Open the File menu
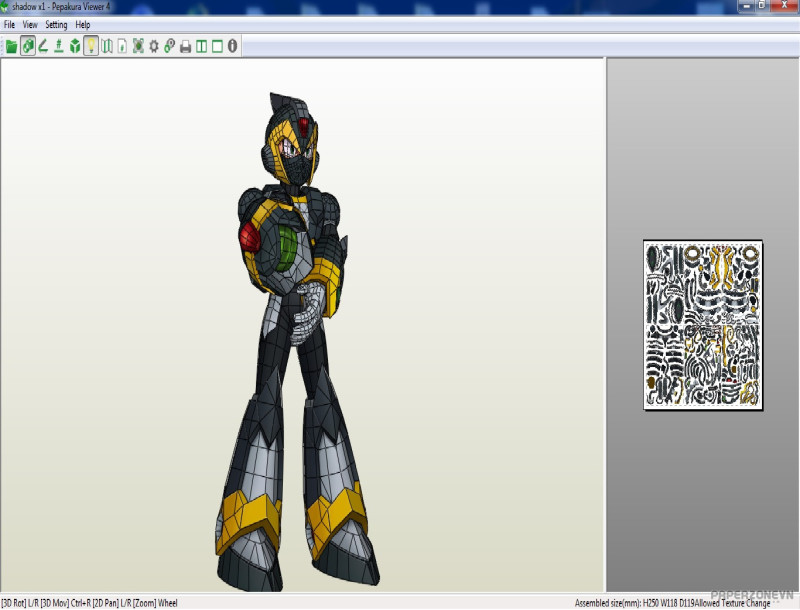This screenshot has width=800, height=610. (9, 24)
